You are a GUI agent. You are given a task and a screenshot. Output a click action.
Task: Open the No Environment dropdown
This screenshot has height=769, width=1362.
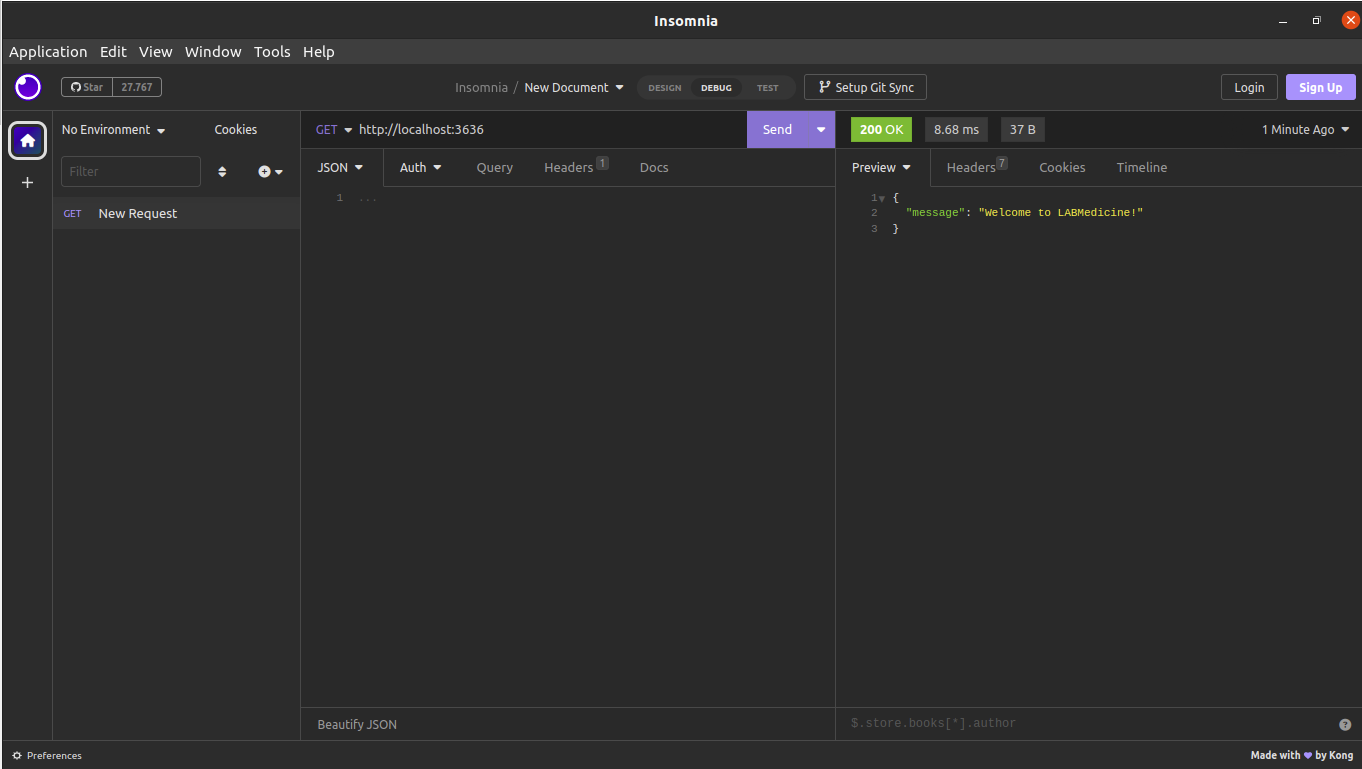click(113, 130)
